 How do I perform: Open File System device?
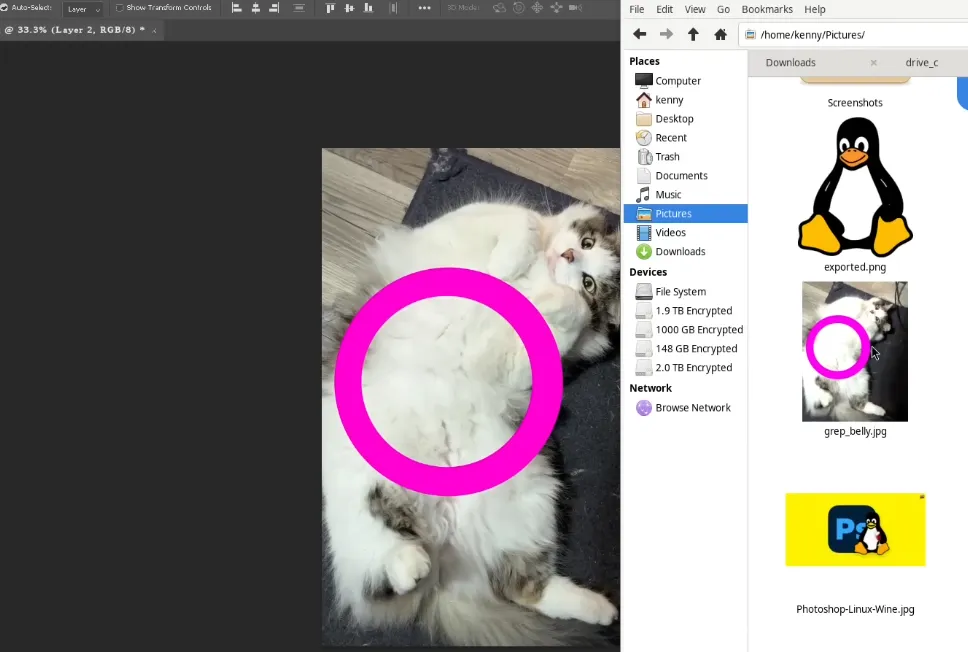(685, 291)
